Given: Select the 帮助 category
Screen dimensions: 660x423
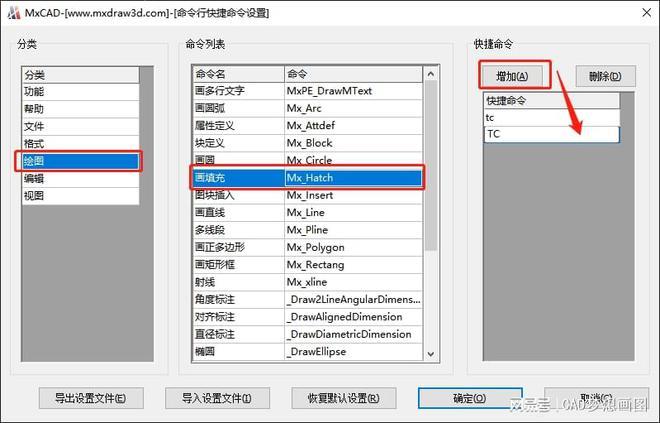Looking at the screenshot, I should click(80, 109).
